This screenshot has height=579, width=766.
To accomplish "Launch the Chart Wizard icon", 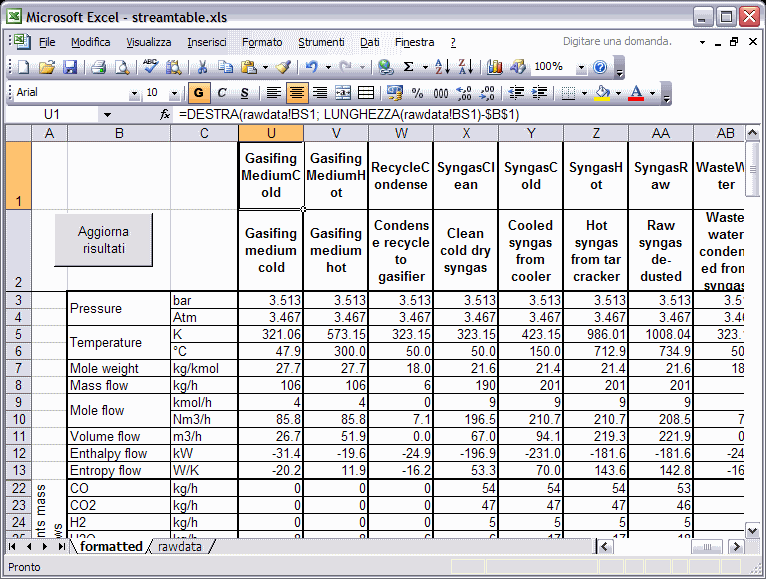I will coord(496,67).
